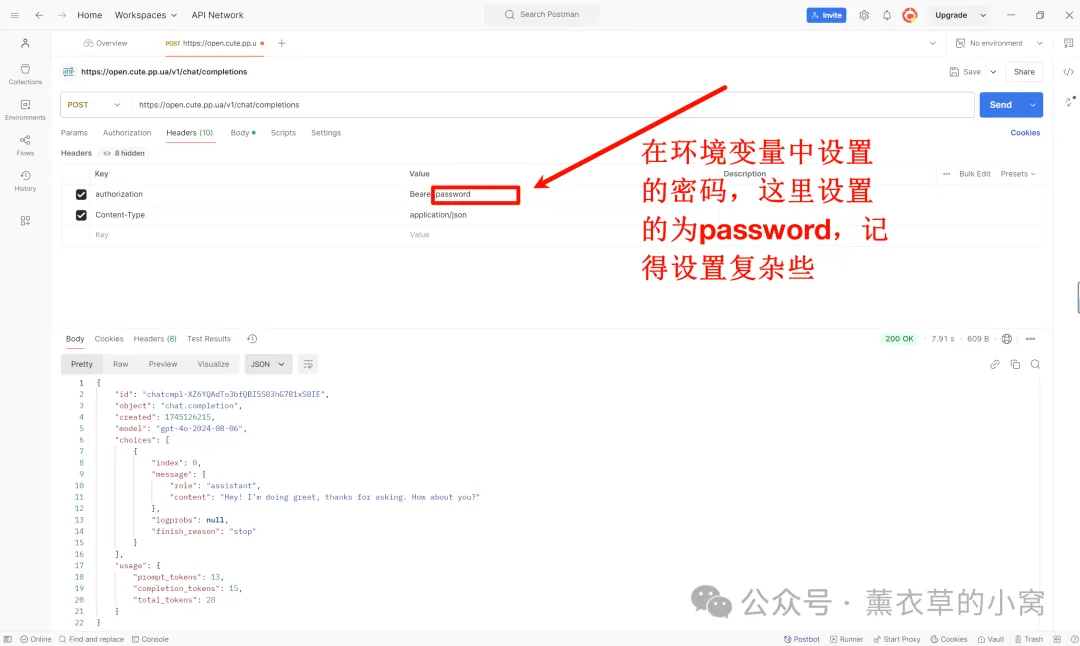Open Flows in the sidebar
Screen dimensions: 1080x646
25,145
